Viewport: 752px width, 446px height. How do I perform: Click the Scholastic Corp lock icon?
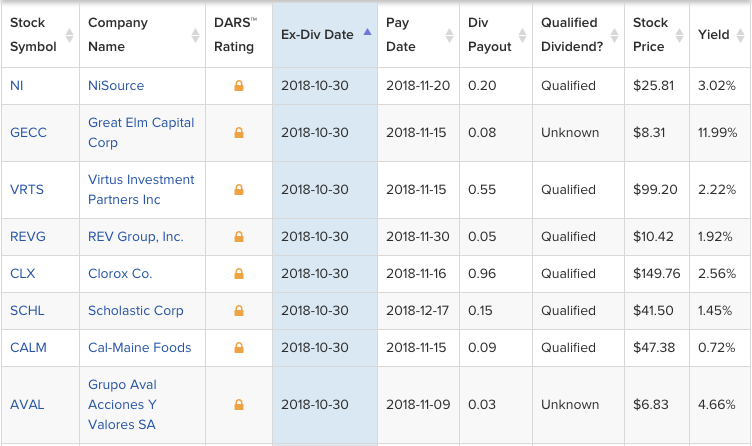tap(239, 311)
